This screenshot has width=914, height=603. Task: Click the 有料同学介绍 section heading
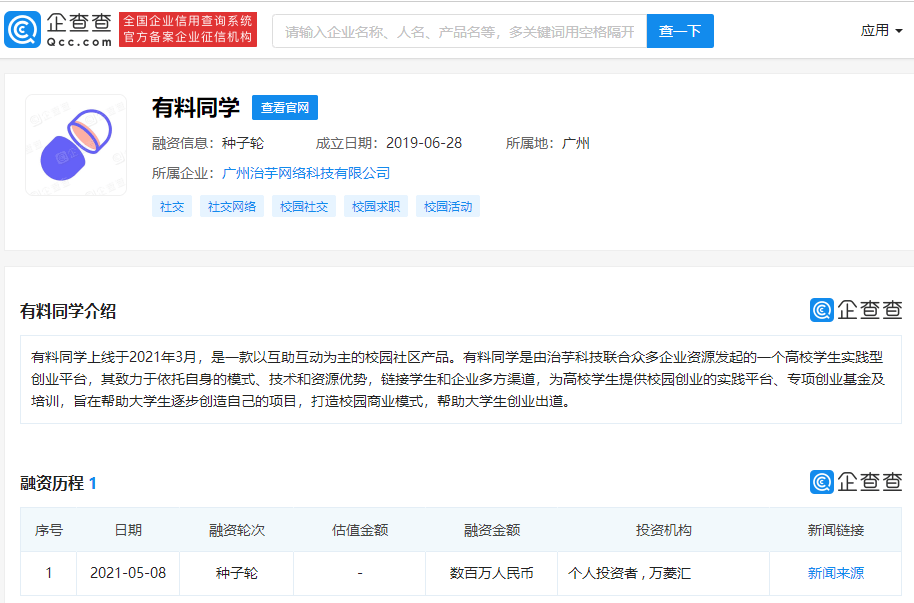(x=68, y=311)
